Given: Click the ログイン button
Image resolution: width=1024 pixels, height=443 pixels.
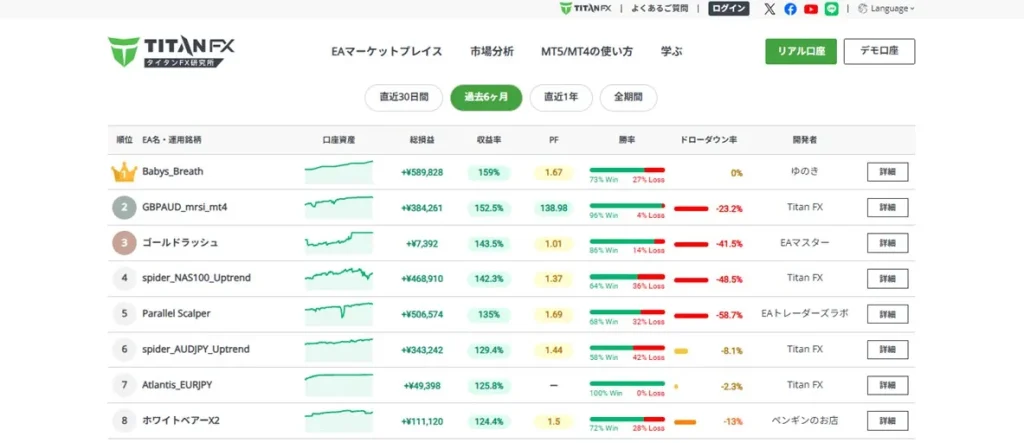Looking at the screenshot, I should click(729, 8).
